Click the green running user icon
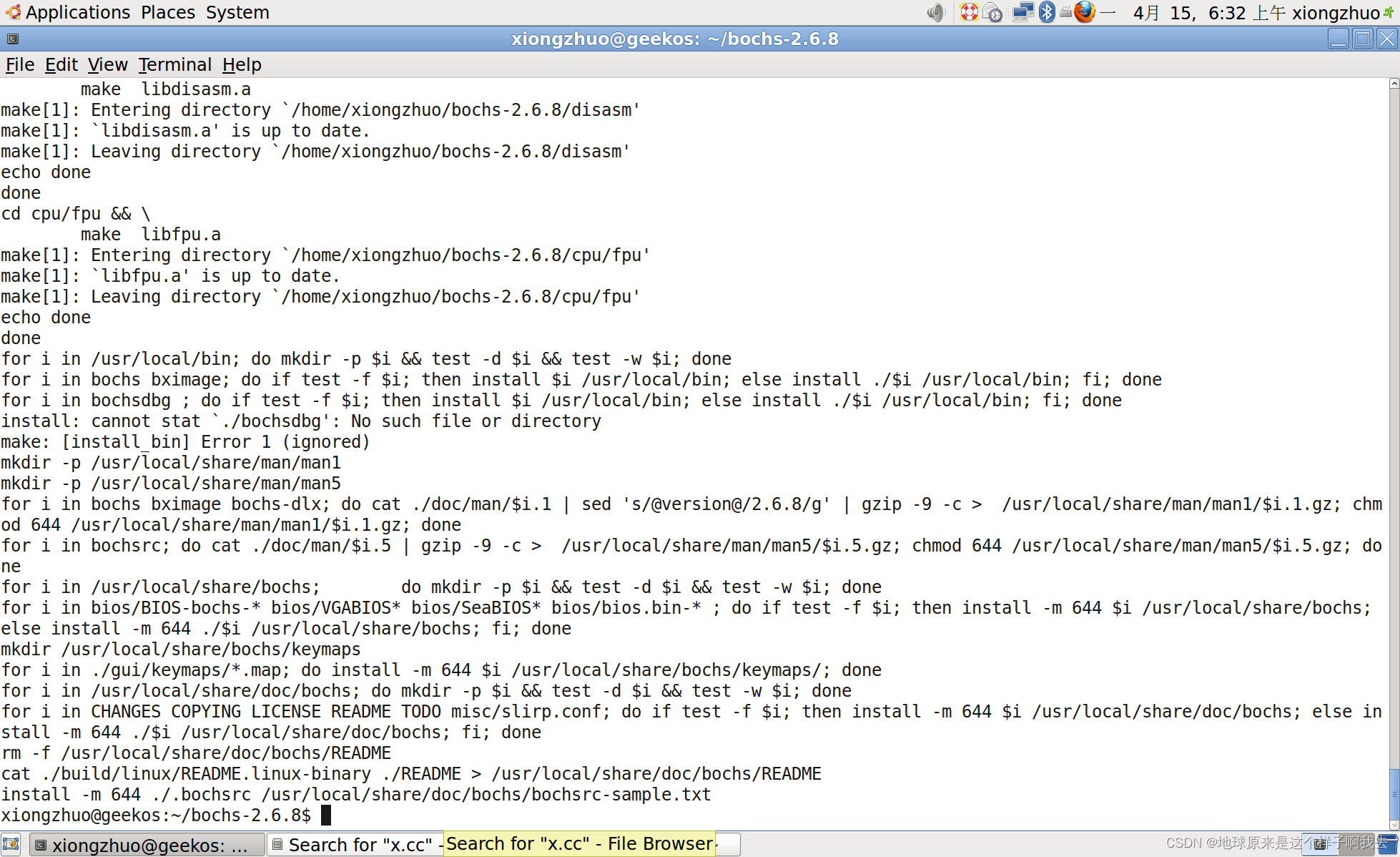Screen dimensions: 1400x857 tap(1389, 12)
